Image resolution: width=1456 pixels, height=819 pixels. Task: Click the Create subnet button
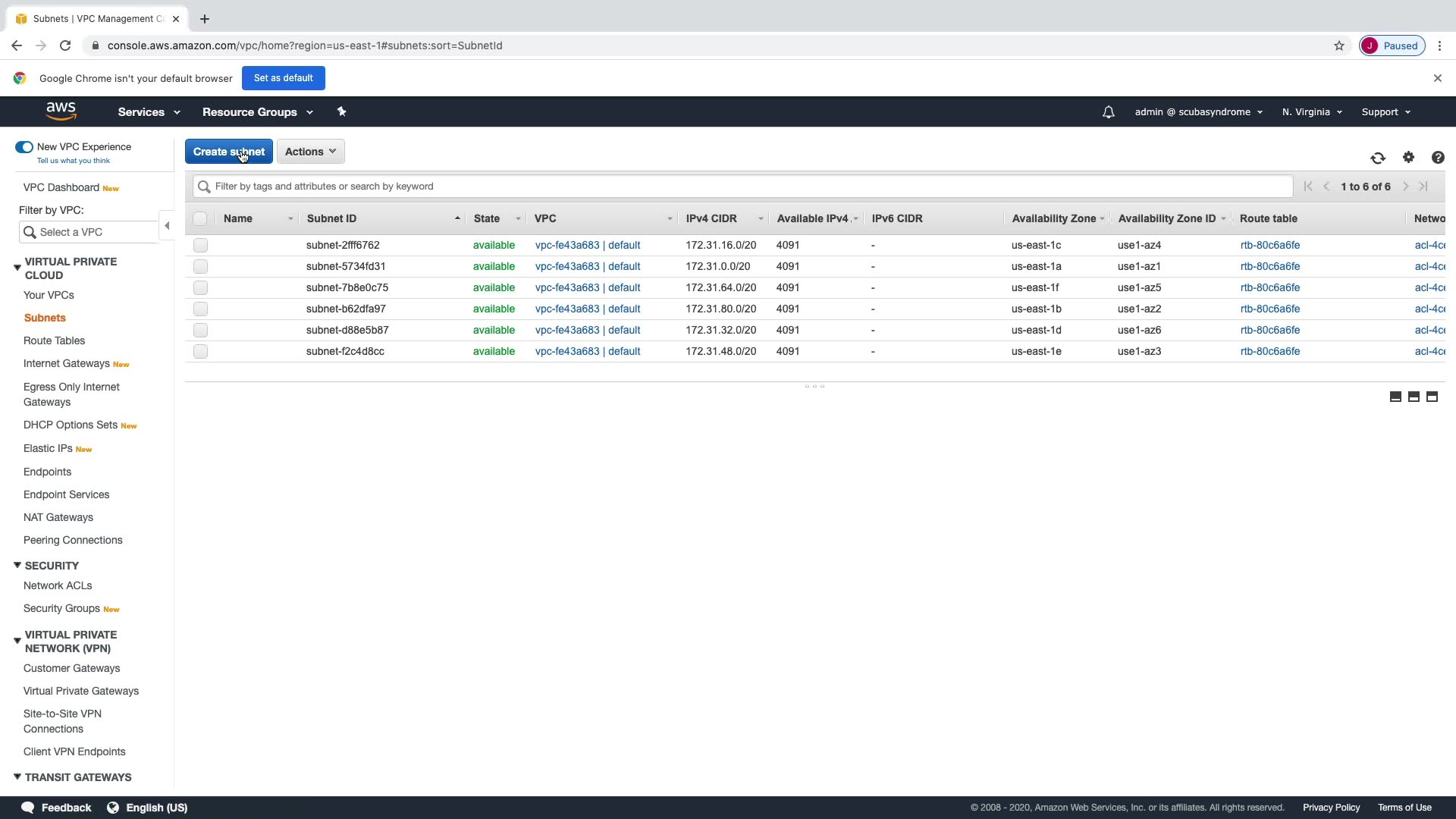[228, 152]
